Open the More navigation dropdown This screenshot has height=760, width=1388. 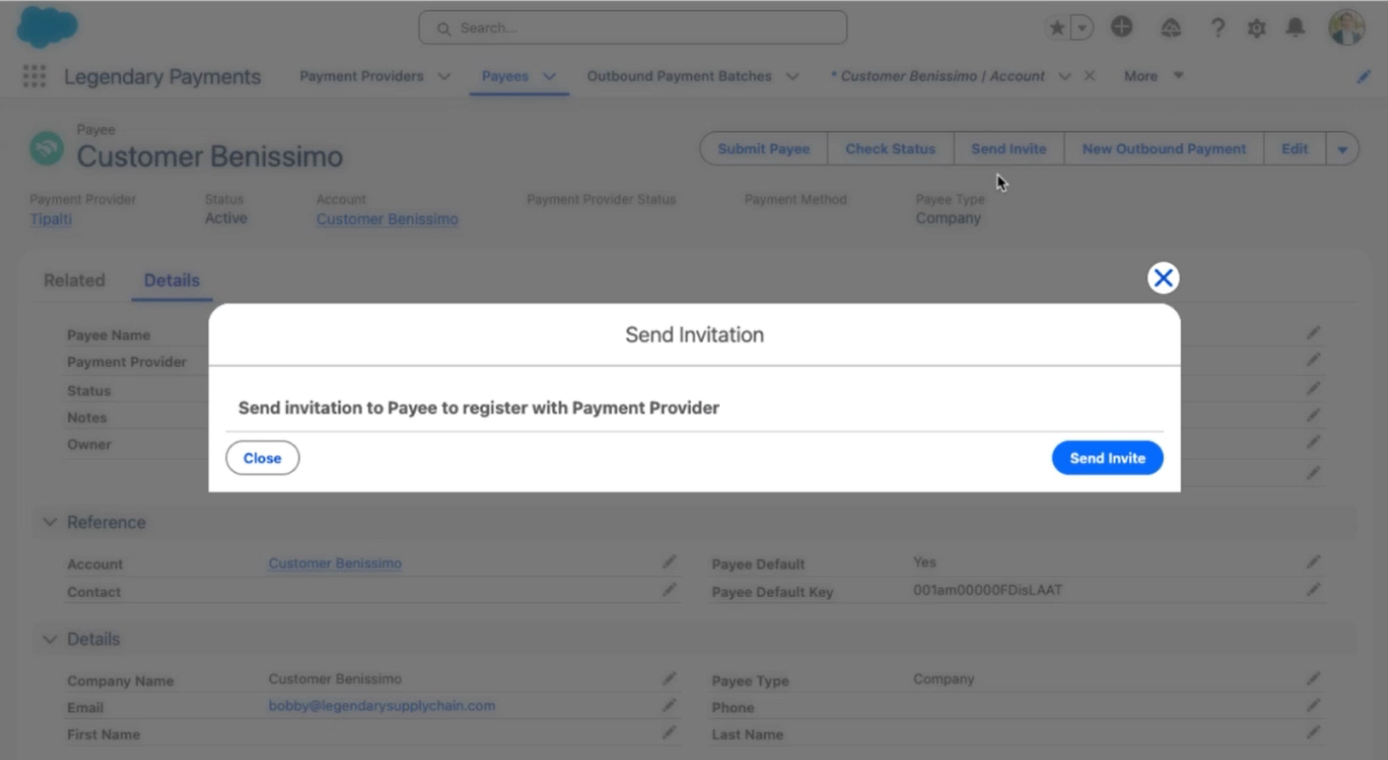1153,76
